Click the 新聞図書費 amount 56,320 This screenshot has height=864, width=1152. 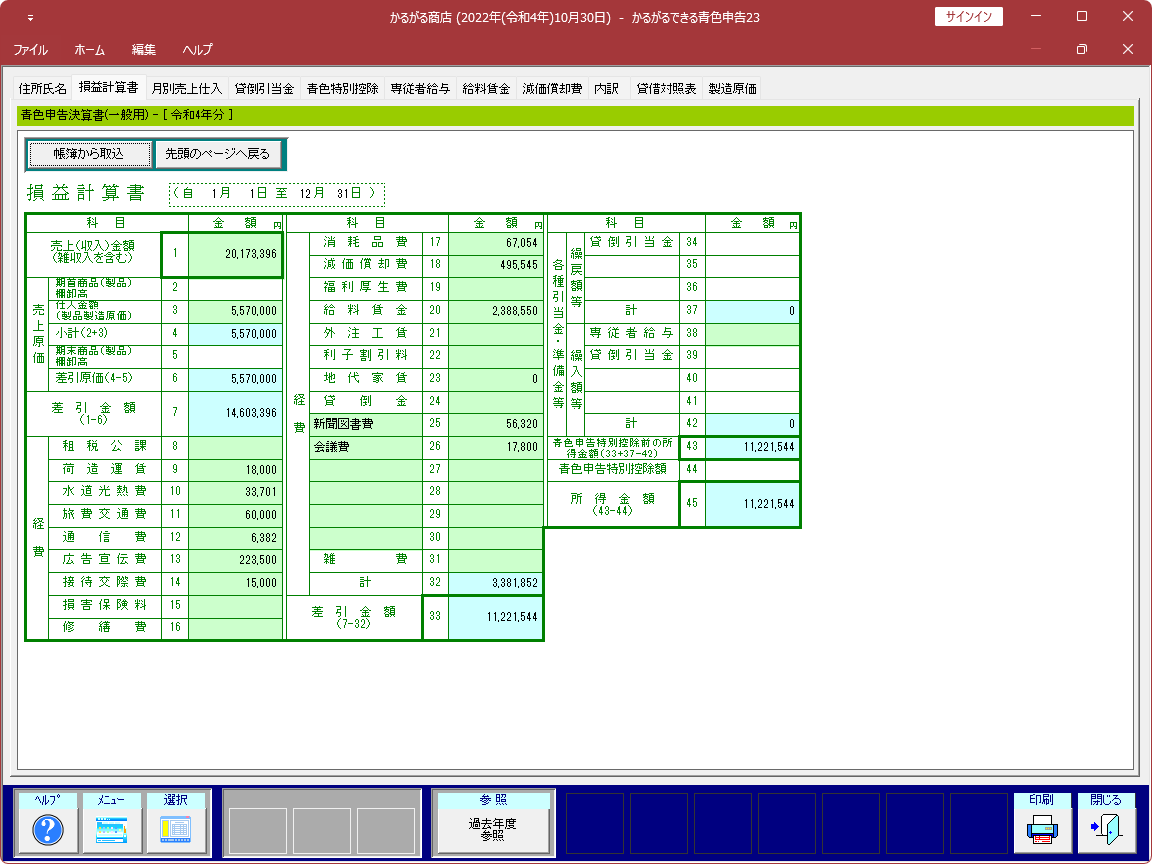click(496, 425)
